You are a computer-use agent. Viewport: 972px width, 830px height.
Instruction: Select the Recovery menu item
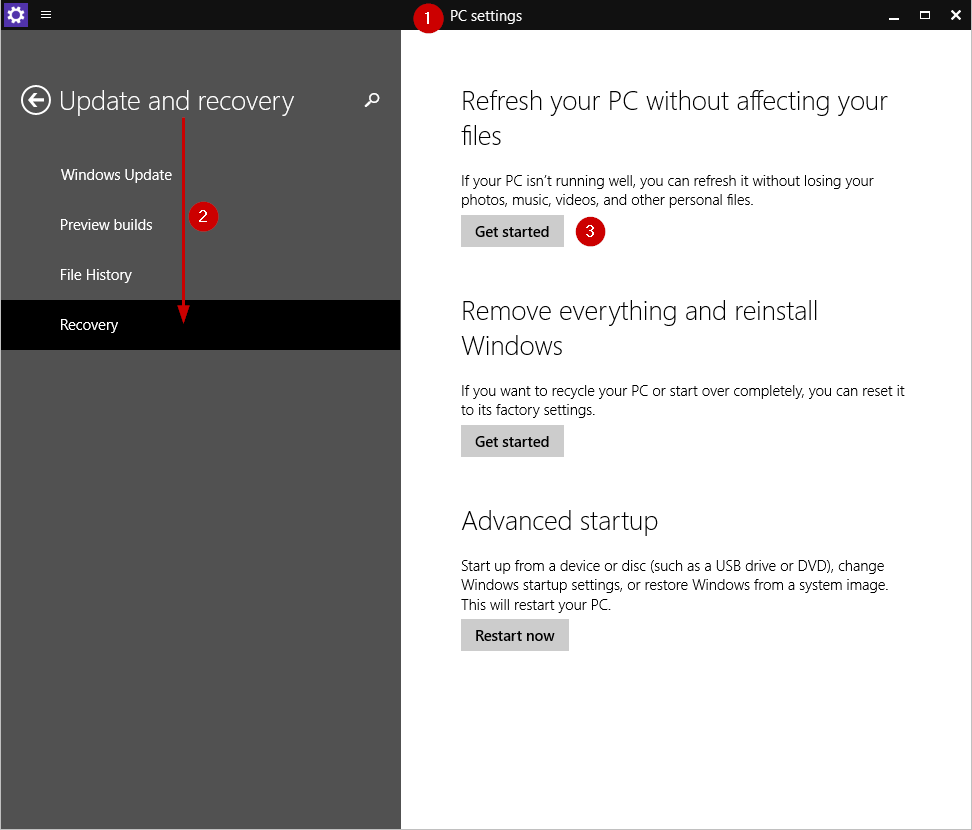pyautogui.click(x=200, y=325)
